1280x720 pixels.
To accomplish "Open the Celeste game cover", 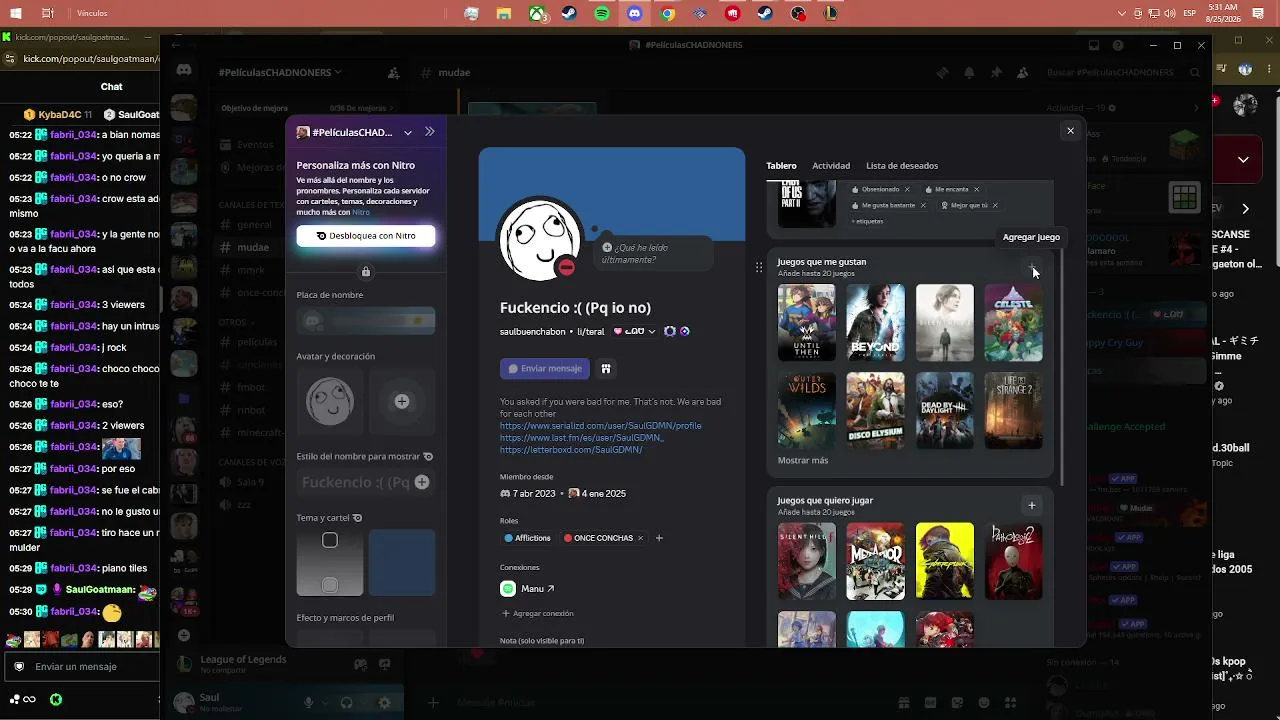I will pos(1014,323).
